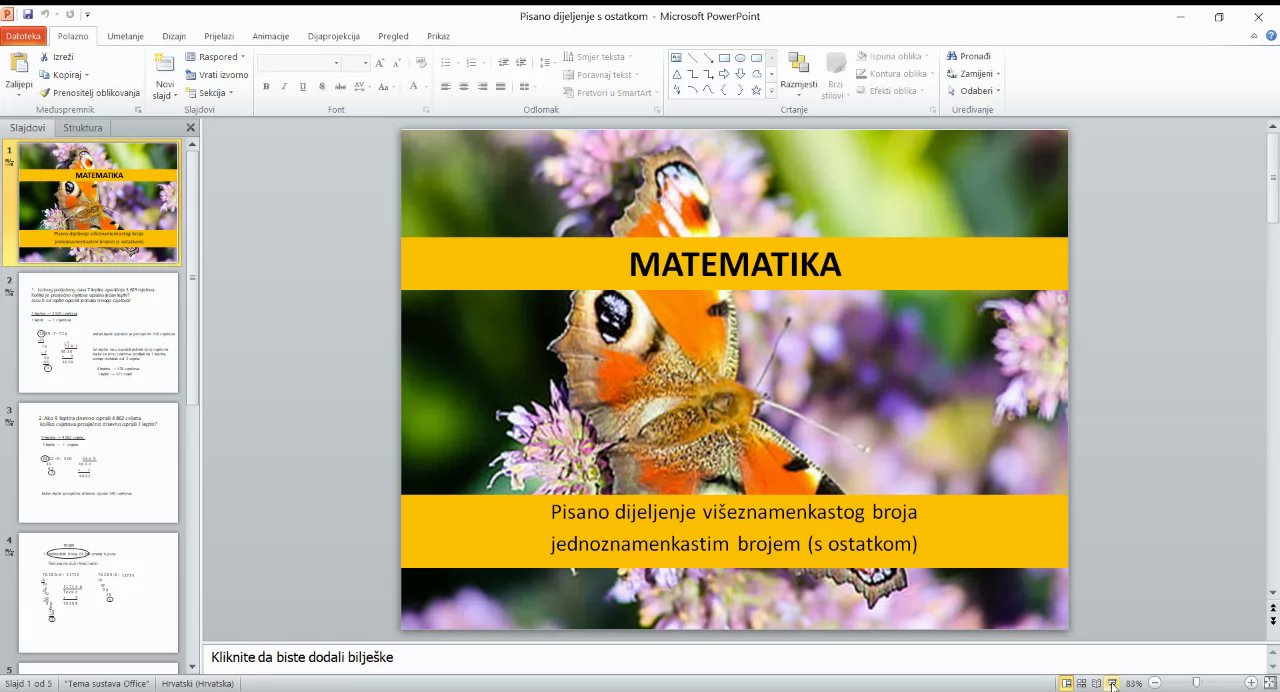
Task: Click Vrati izvorno reset button
Action: coord(217,75)
